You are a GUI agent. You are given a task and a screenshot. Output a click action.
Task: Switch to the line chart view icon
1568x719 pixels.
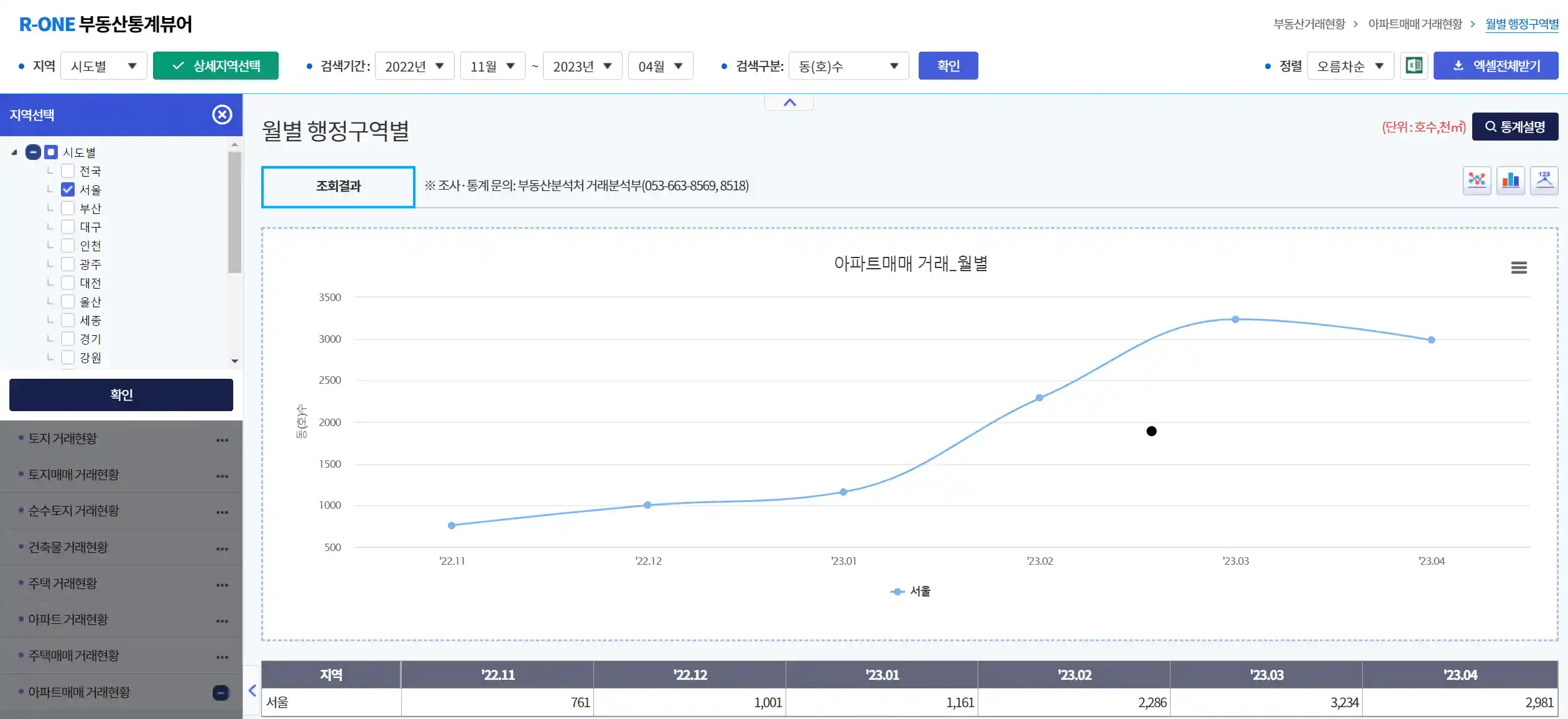[1477, 181]
